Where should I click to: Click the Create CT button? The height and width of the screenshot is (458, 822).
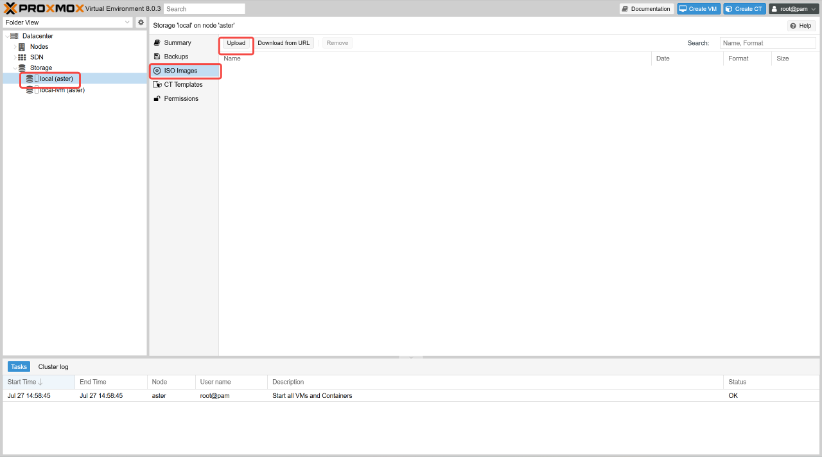point(744,9)
